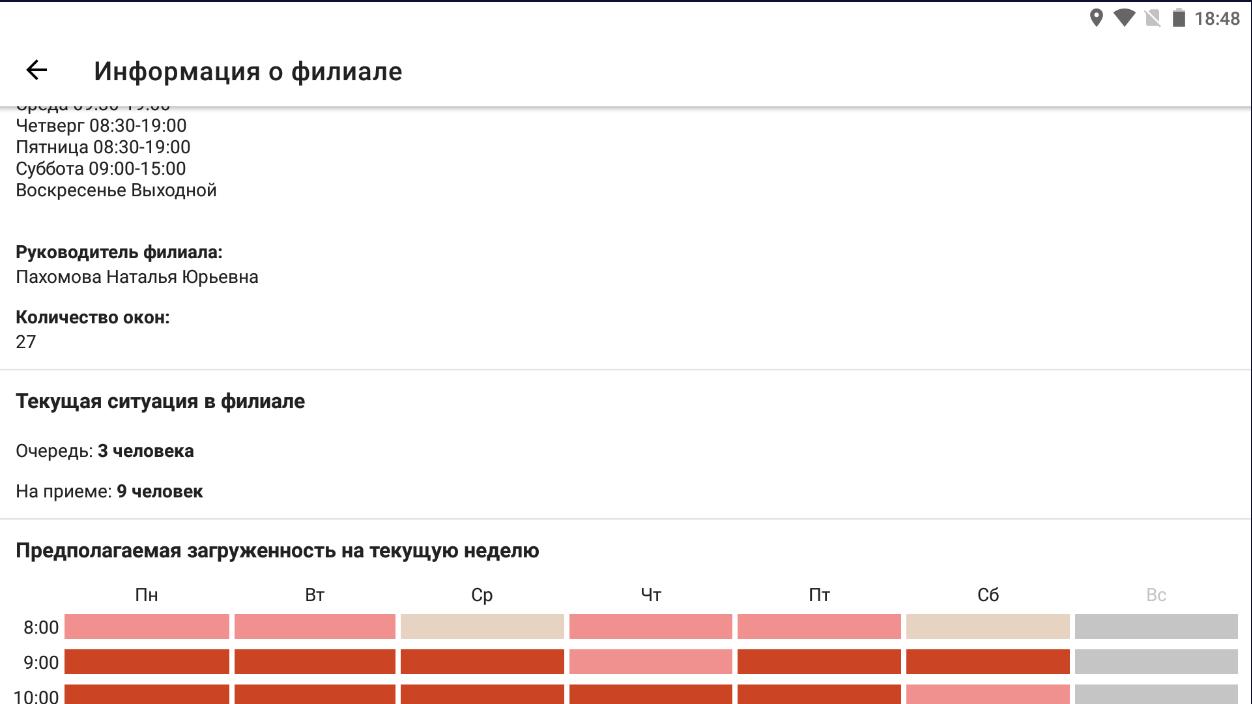Tap Thursday 10:00 load cell
1252x704 pixels.
651,694
